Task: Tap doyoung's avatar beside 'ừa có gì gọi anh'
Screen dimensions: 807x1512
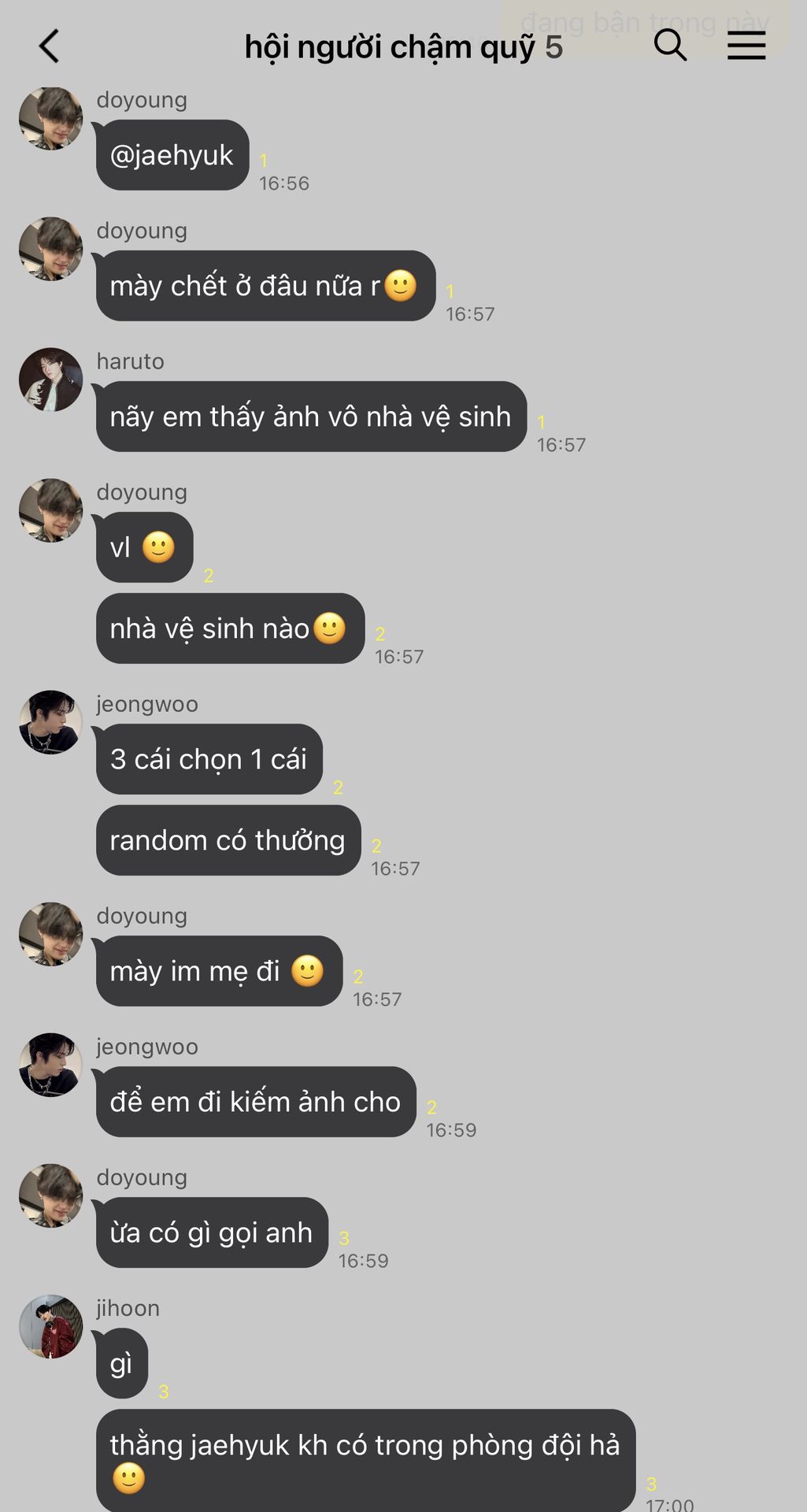Action: (x=50, y=1195)
